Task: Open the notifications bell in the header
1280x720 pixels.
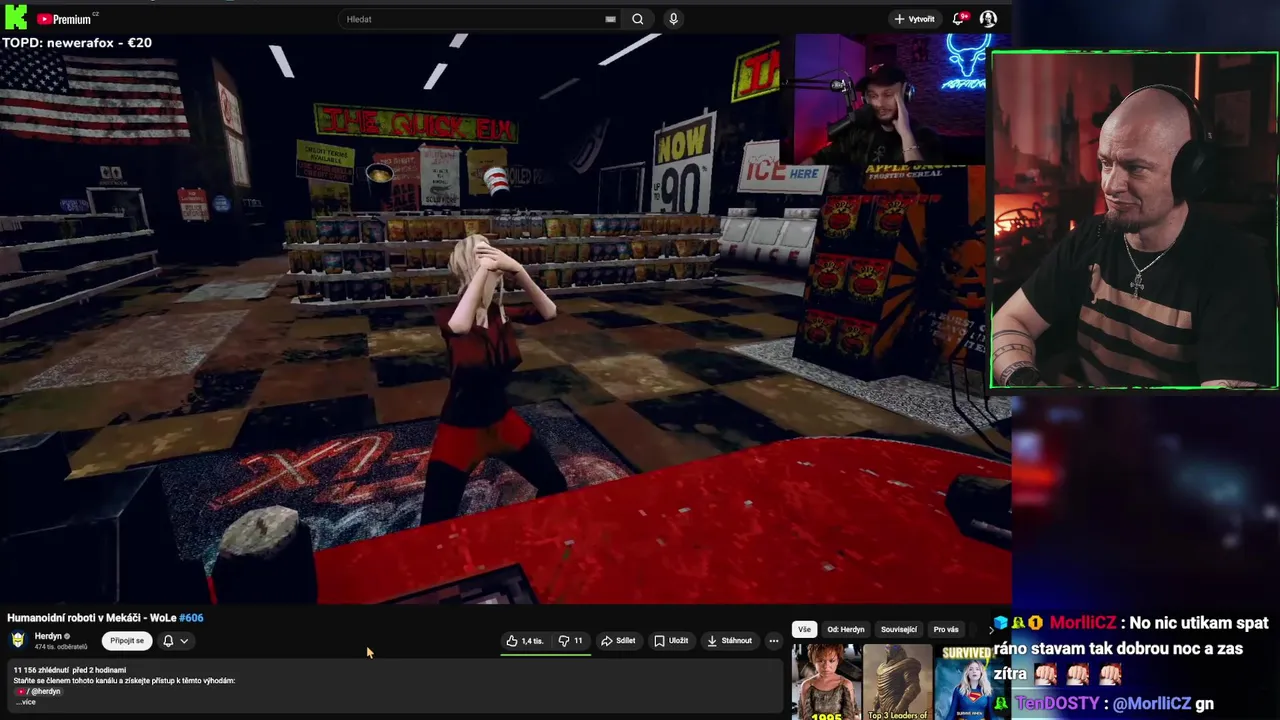Action: coord(960,19)
